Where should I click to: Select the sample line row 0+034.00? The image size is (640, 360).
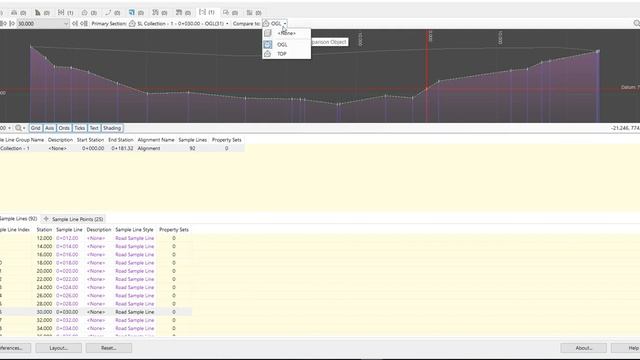coord(96,328)
